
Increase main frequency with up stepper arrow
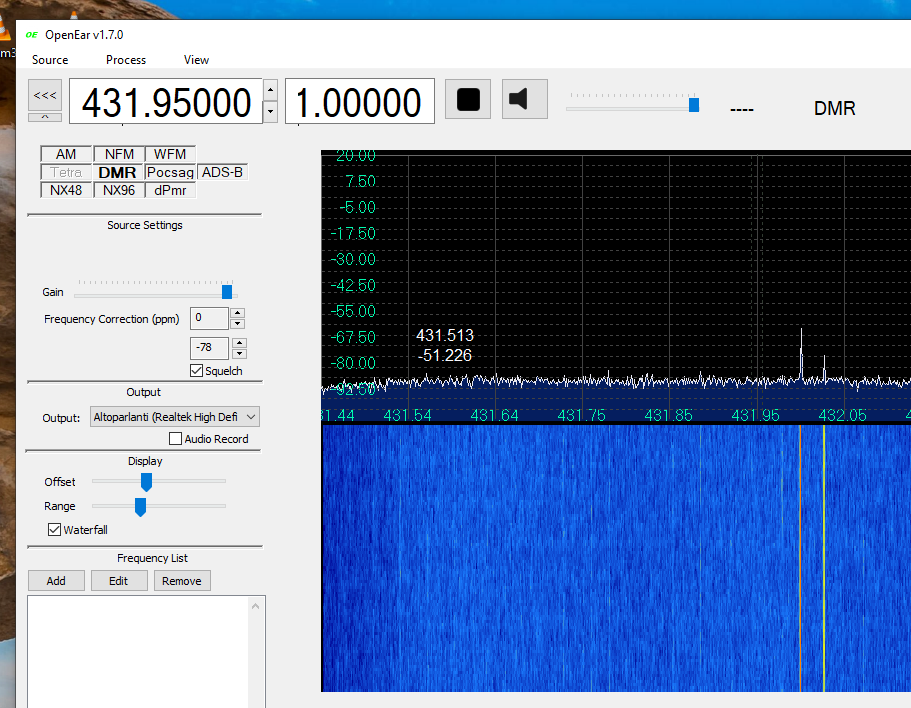(x=270, y=90)
